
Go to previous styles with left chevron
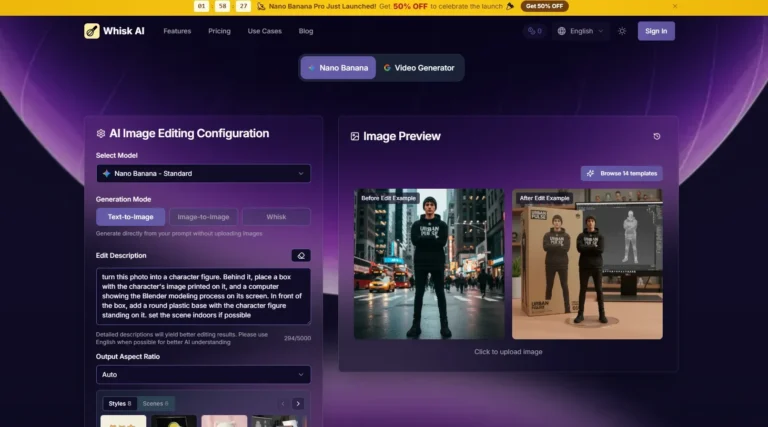283,403
